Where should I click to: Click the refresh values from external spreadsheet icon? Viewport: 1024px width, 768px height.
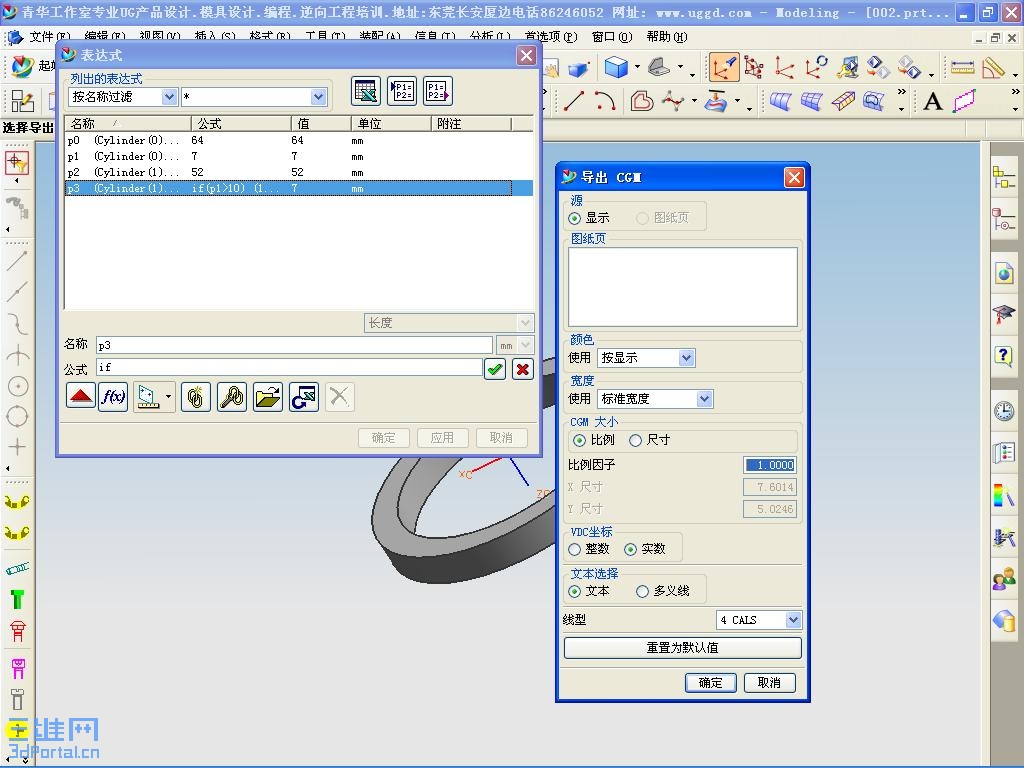[x=304, y=396]
